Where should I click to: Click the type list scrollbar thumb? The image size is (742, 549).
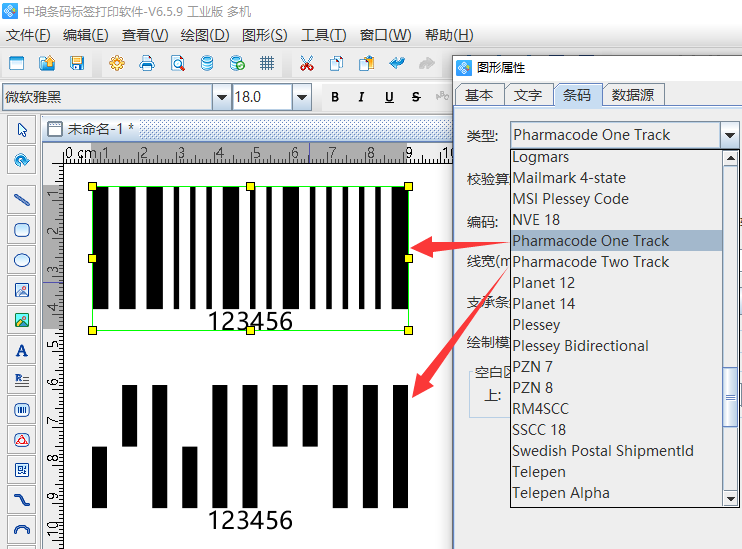click(x=731, y=397)
